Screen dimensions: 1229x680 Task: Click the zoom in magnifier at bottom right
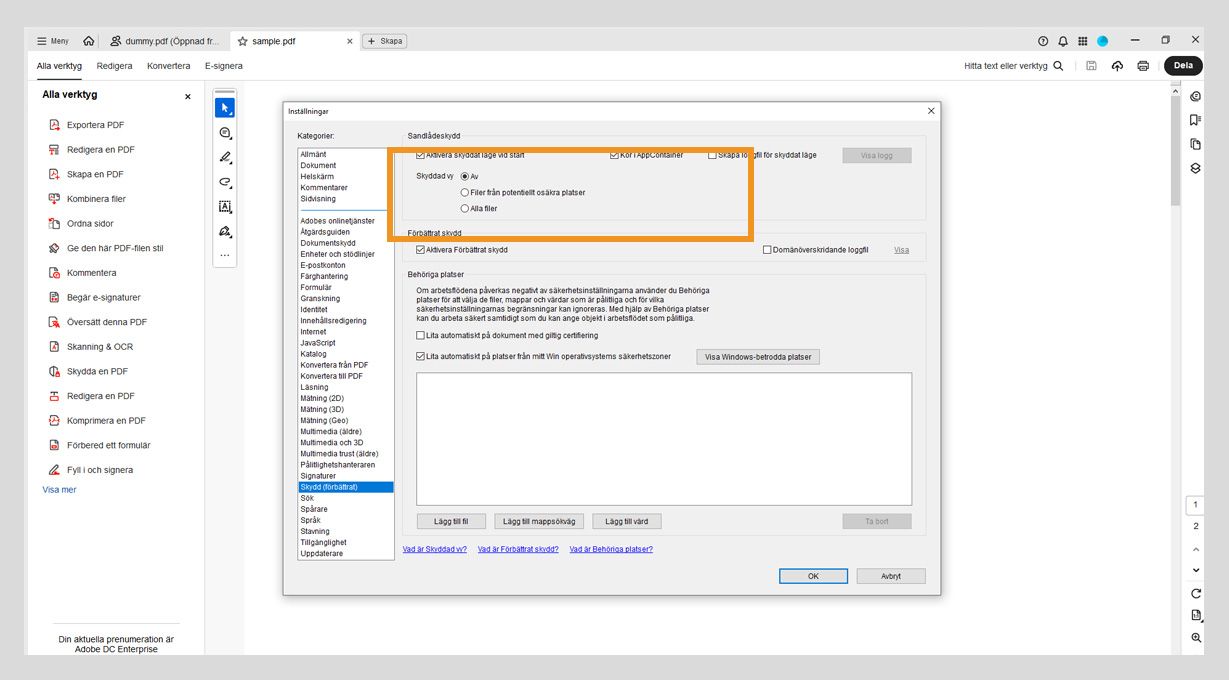[1196, 637]
